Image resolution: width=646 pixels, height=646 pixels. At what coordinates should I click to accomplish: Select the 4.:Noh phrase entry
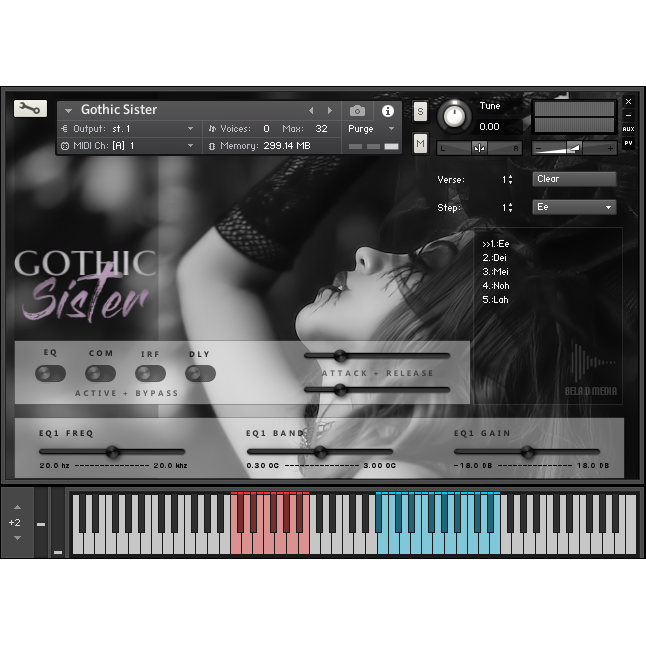point(496,286)
